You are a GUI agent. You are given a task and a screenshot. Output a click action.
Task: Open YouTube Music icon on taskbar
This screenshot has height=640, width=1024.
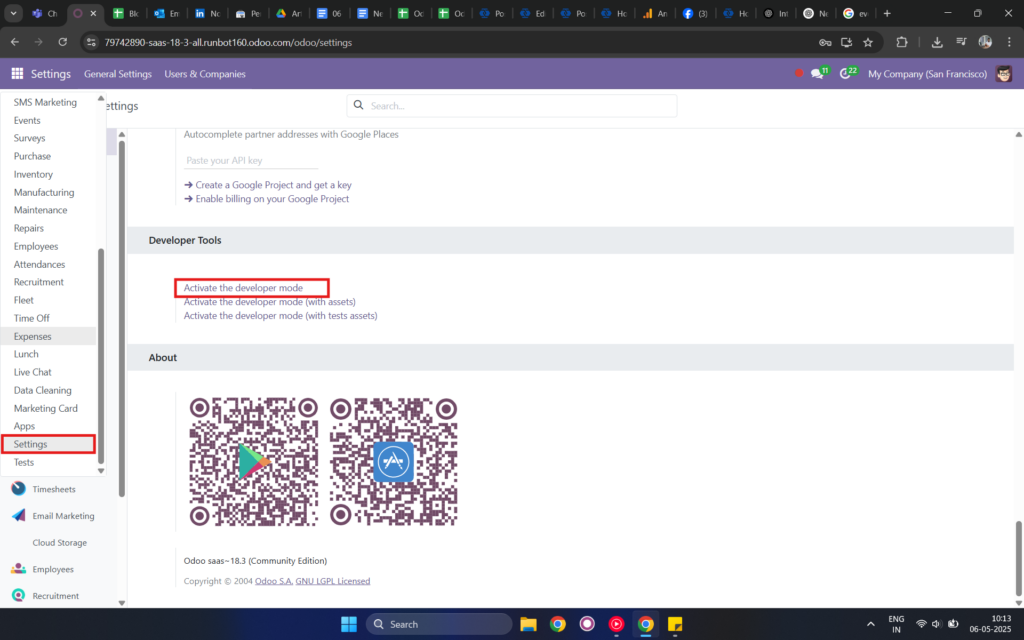click(x=616, y=624)
